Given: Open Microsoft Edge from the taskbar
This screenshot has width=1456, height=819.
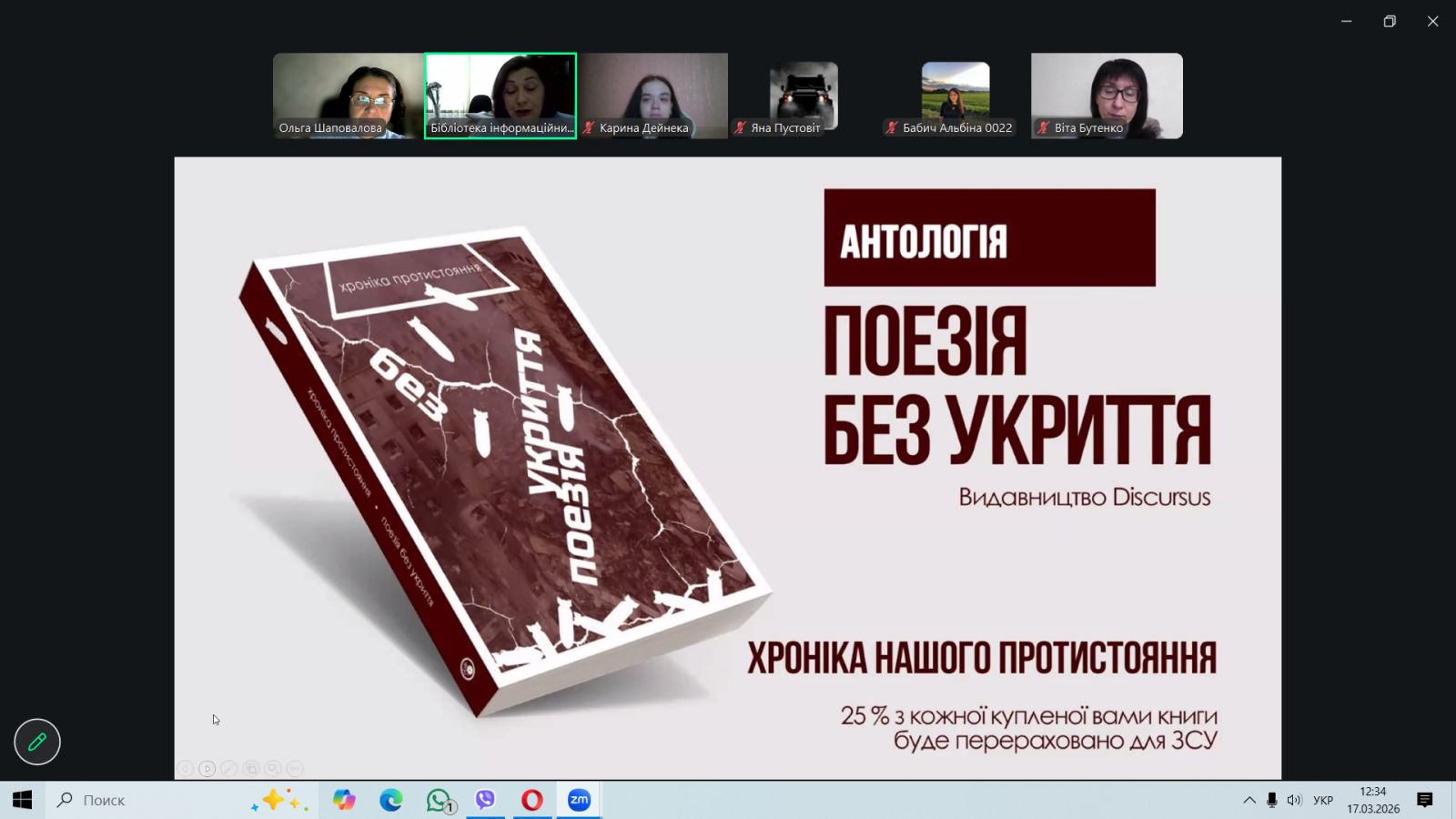Looking at the screenshot, I should [391, 800].
